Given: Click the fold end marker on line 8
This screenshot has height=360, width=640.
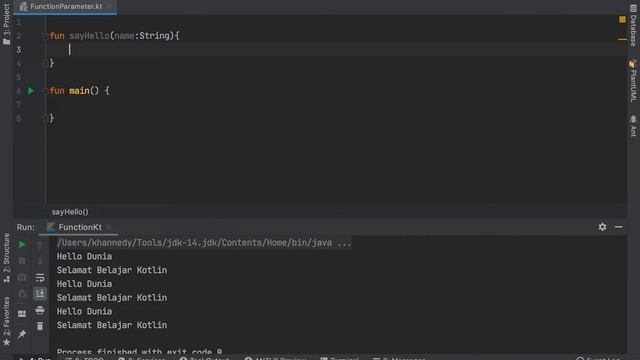Looking at the screenshot, I should [45, 118].
